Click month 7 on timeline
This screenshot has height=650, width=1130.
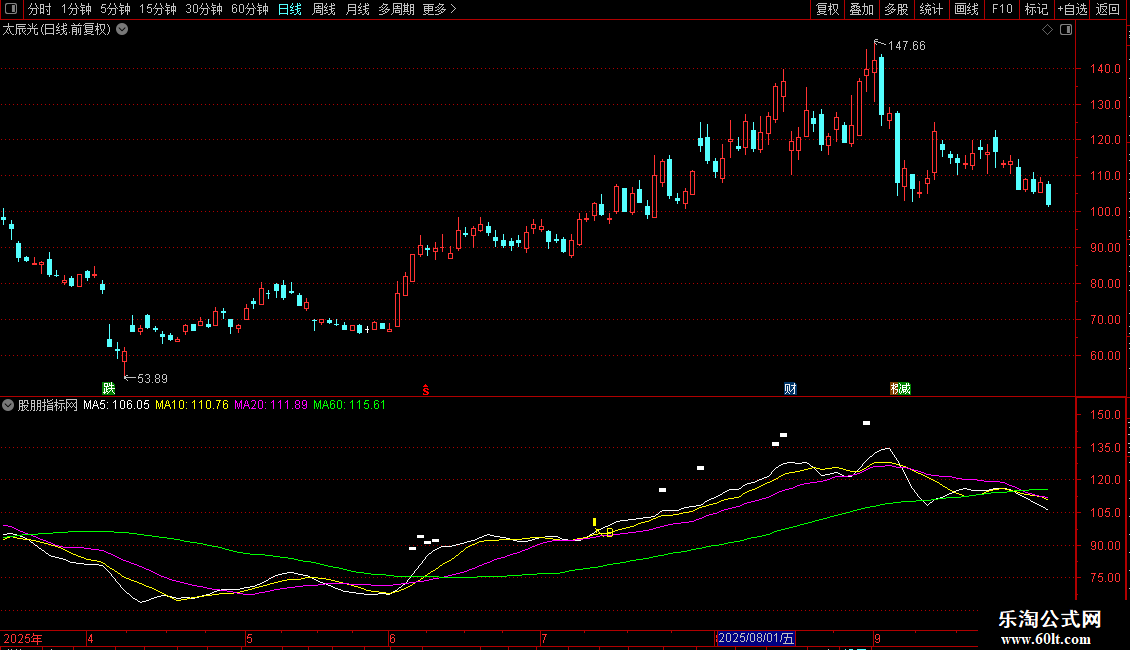tap(544, 638)
